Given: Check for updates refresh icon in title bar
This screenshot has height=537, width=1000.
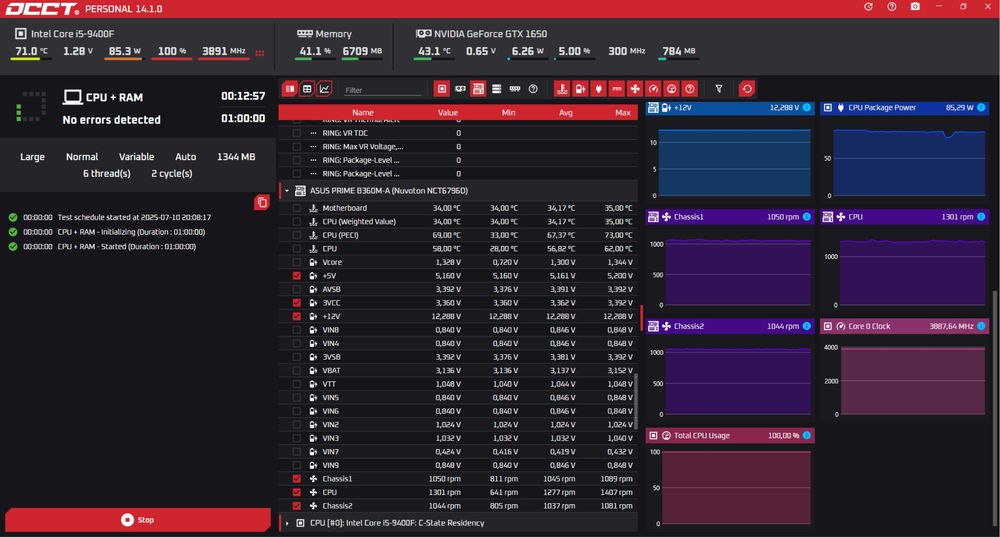Looking at the screenshot, I should pos(868,6).
